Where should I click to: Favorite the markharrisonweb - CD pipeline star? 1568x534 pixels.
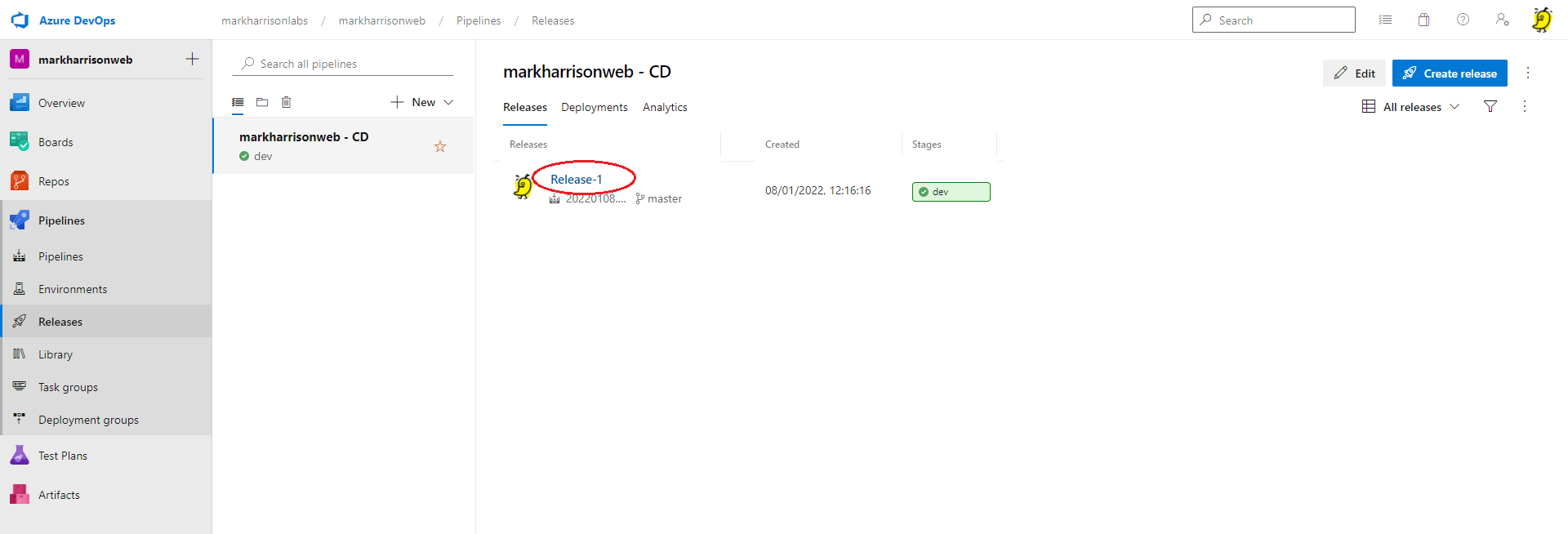(440, 147)
